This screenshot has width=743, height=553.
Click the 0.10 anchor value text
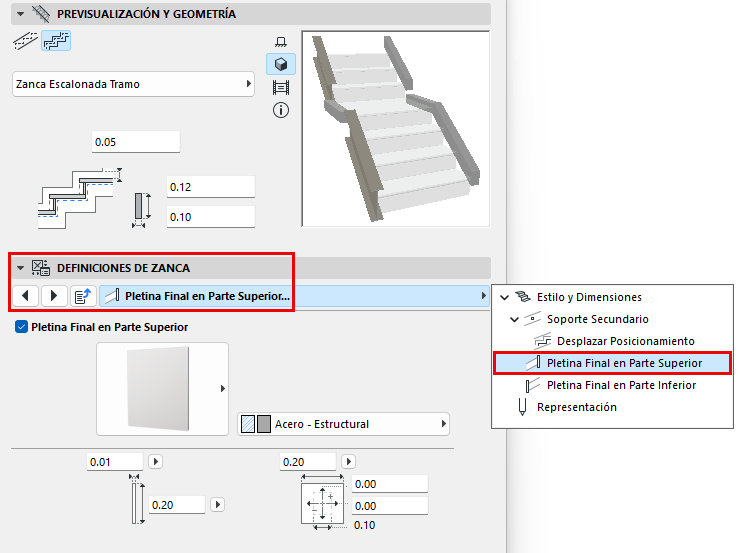click(364, 525)
